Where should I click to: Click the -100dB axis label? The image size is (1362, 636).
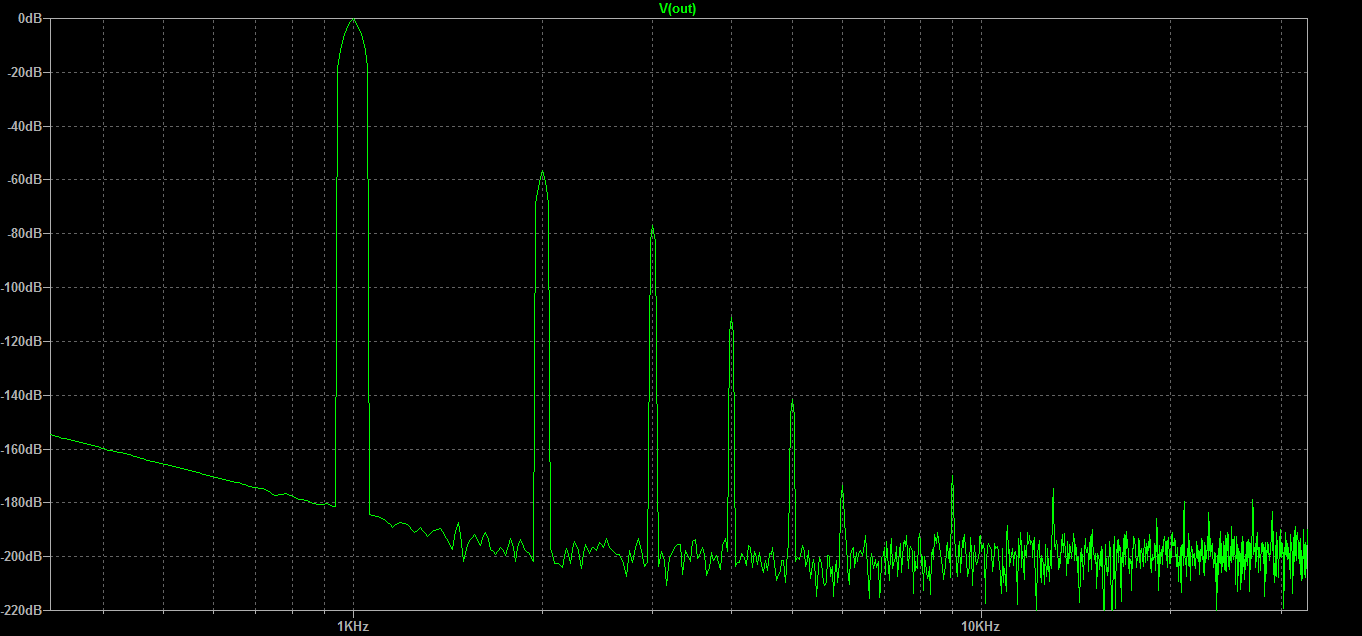pyautogui.click(x=23, y=288)
